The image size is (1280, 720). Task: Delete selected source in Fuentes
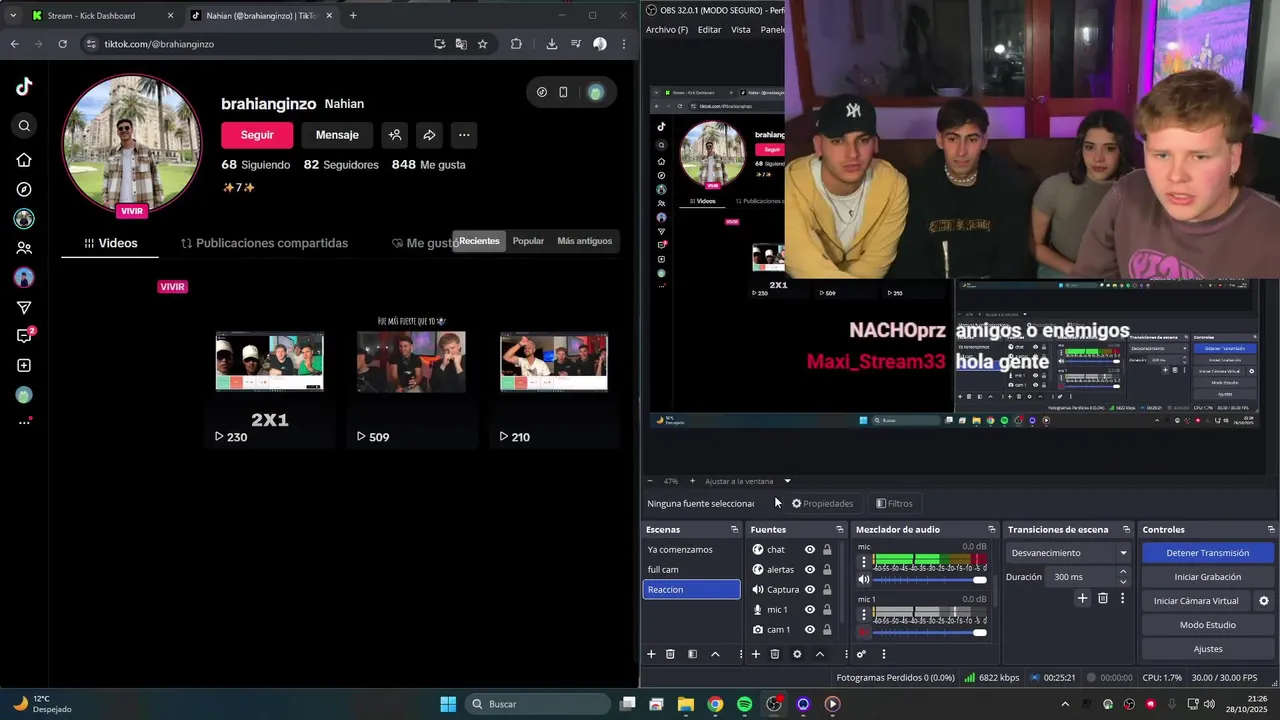pos(775,654)
